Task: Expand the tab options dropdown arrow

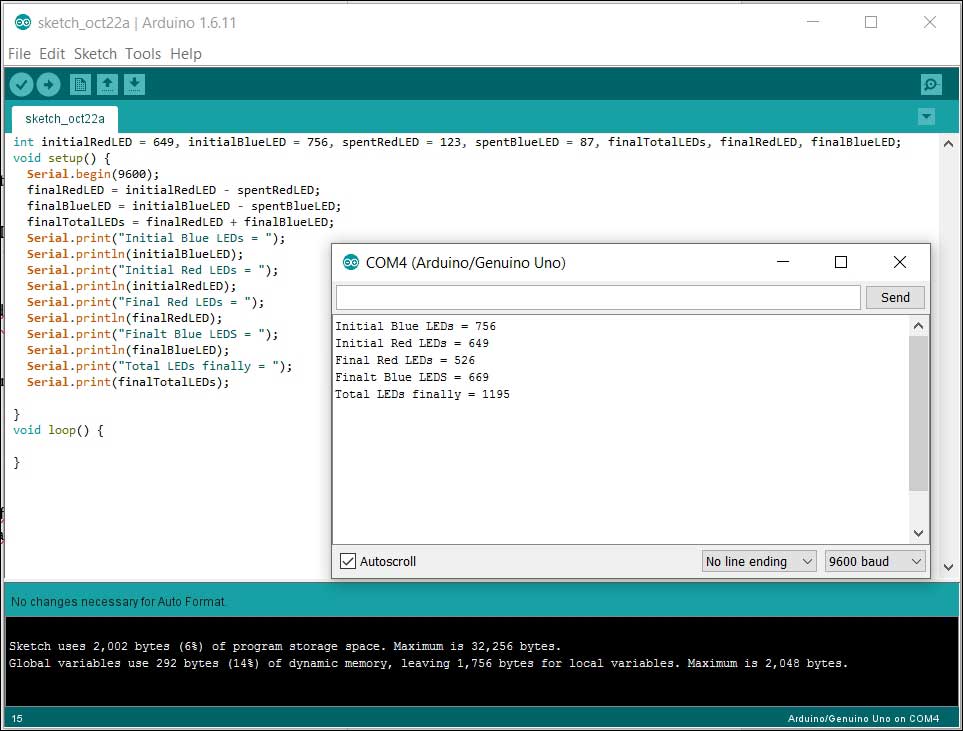Action: [x=926, y=117]
